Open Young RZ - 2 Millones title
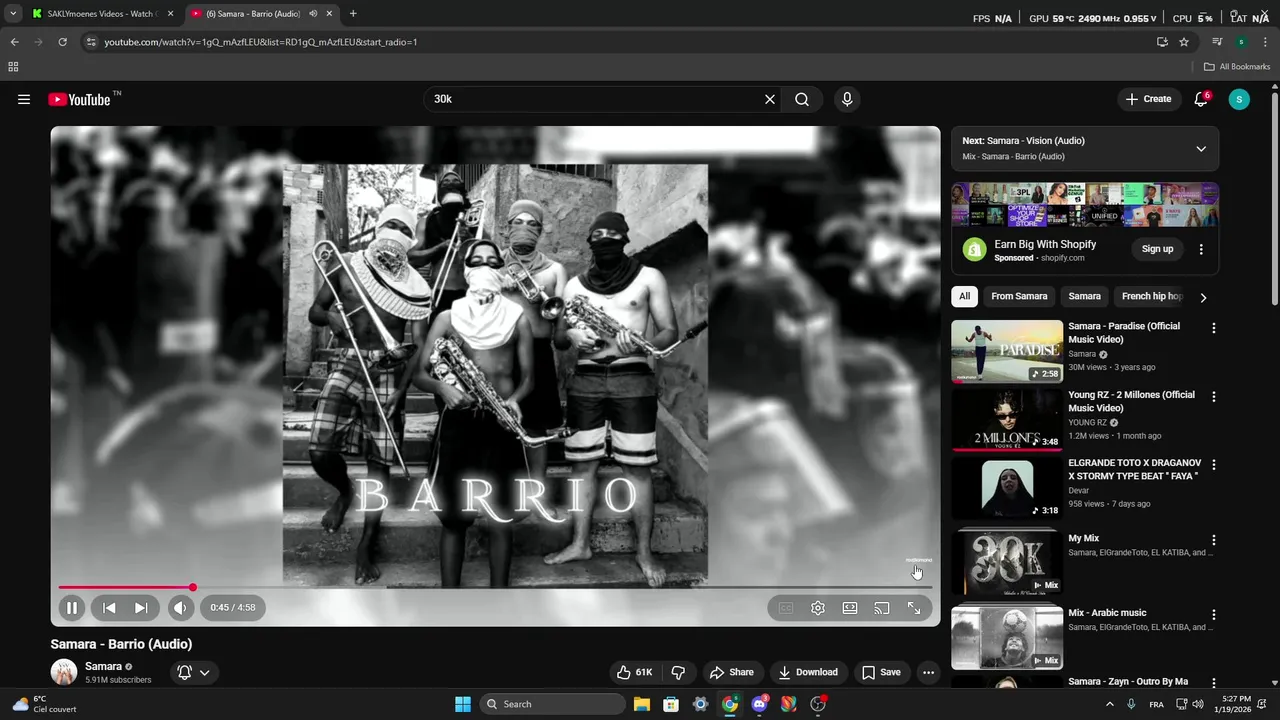This screenshot has height=720, width=1280. coord(1131,401)
